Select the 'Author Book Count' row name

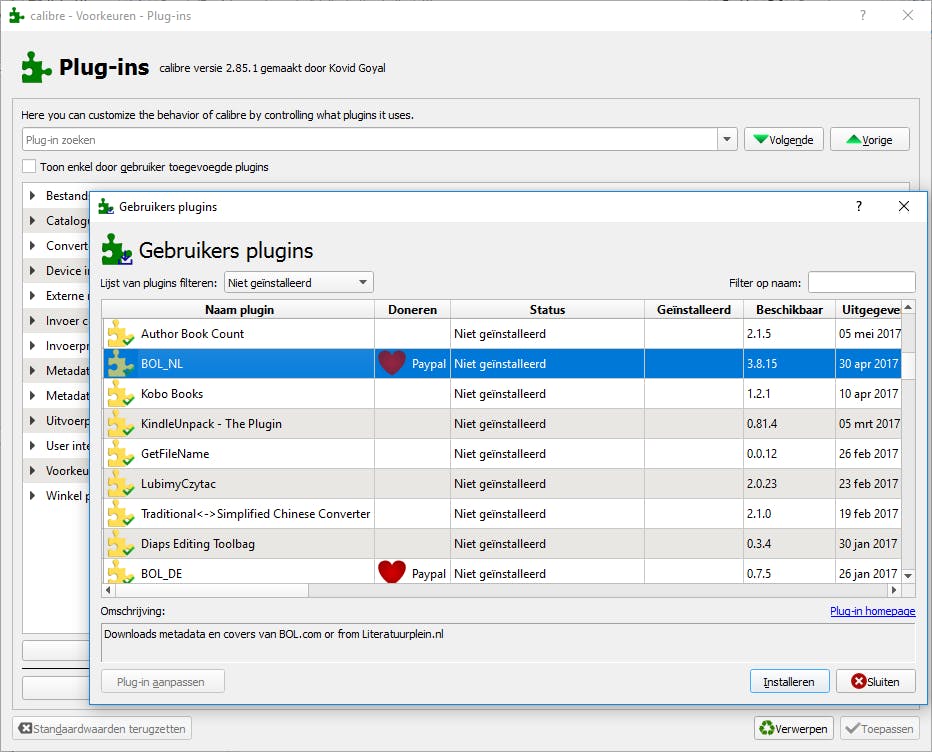click(192, 333)
